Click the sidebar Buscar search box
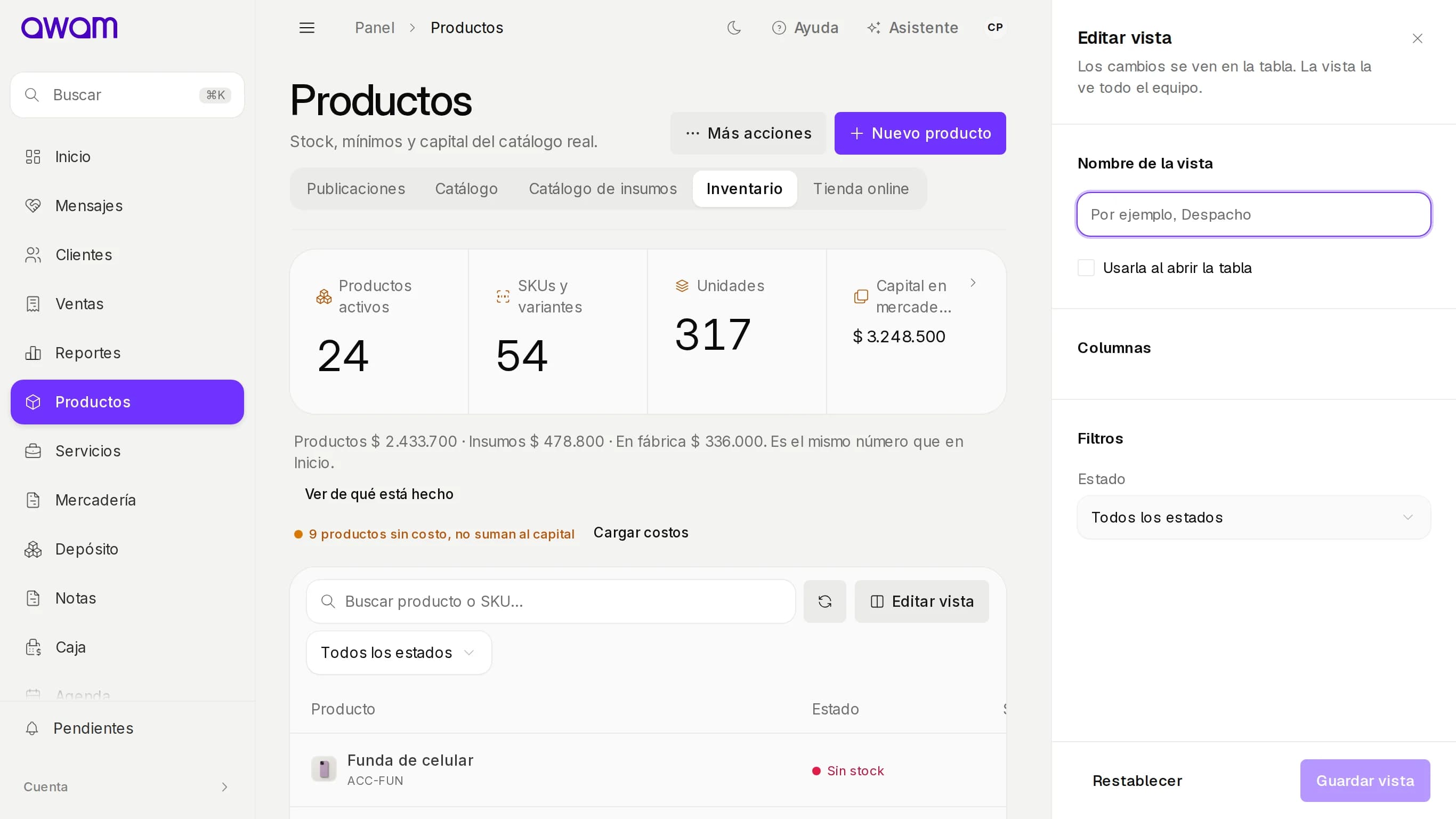Image resolution: width=1456 pixels, height=819 pixels. coord(127,95)
